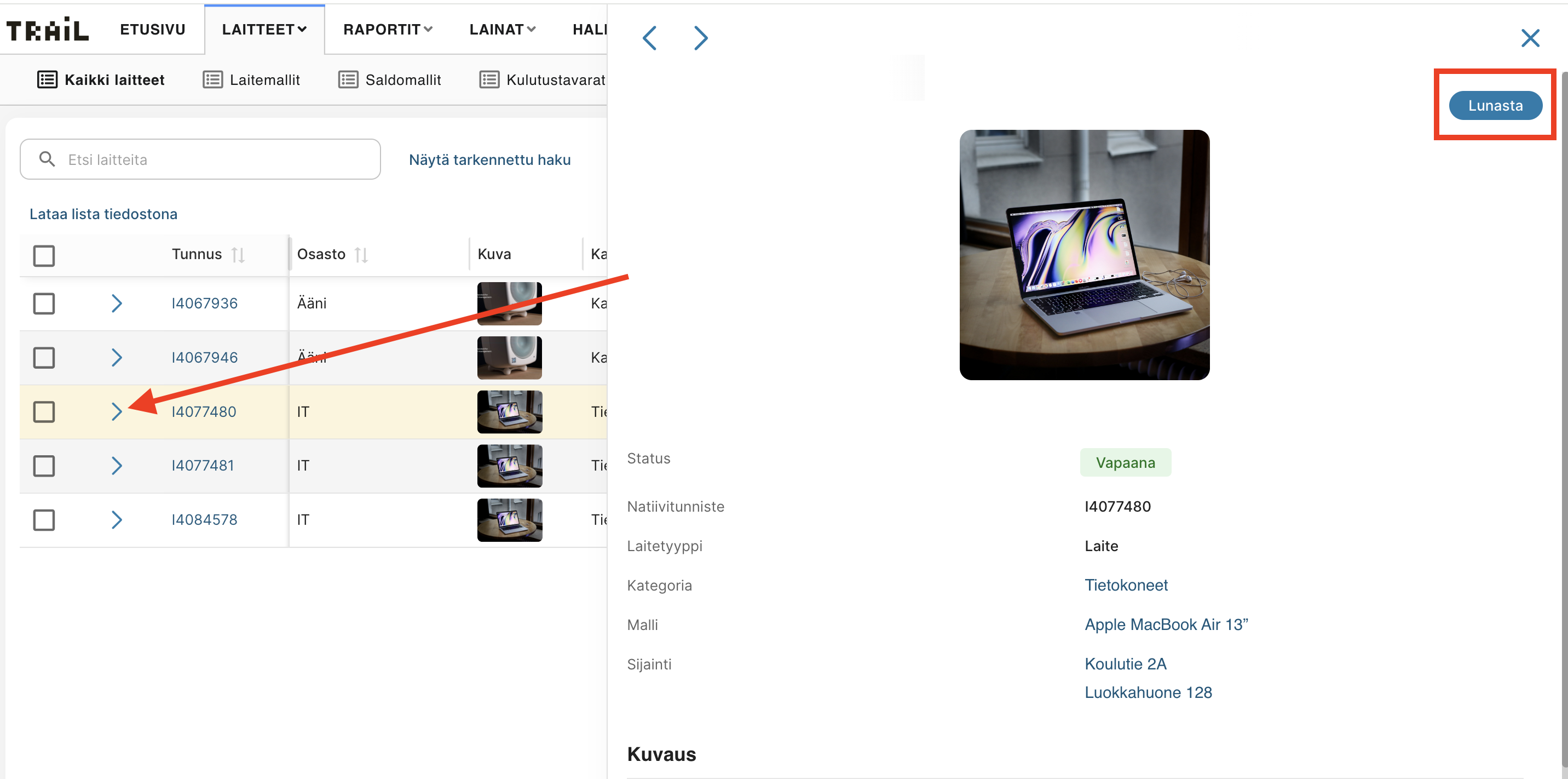Select checkbox for row I4084578
1568x779 pixels.
click(x=44, y=519)
